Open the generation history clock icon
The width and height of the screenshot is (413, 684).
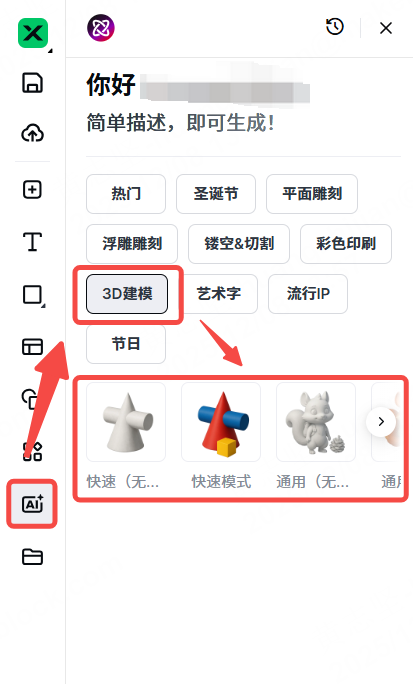[x=335, y=27]
